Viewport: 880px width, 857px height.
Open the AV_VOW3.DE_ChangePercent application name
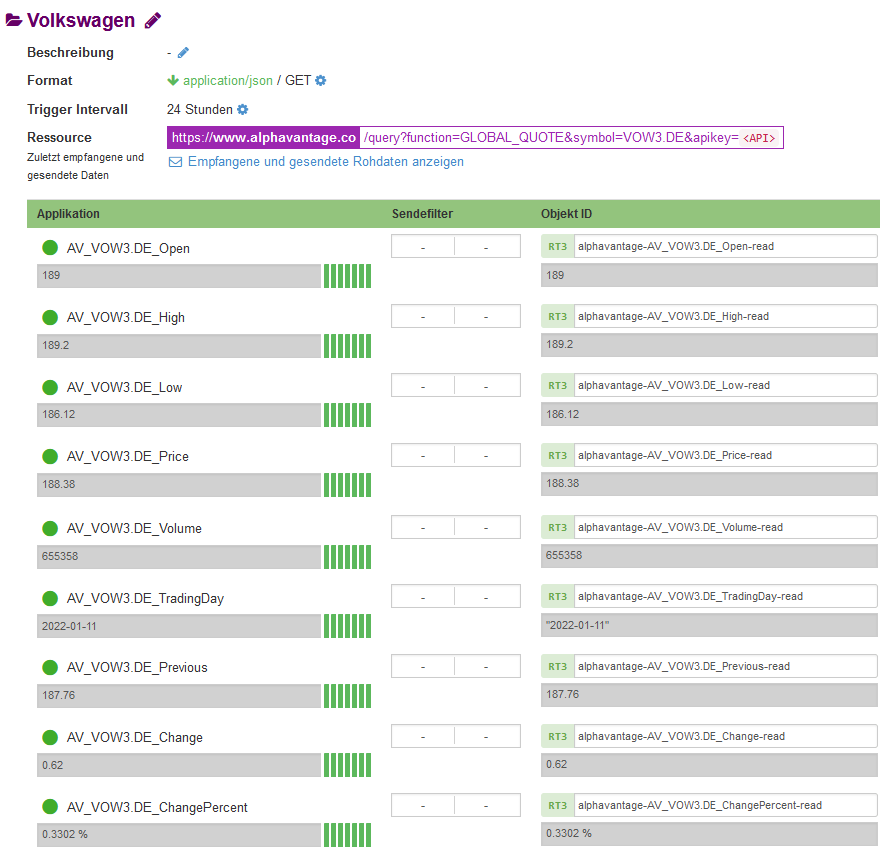(157, 807)
